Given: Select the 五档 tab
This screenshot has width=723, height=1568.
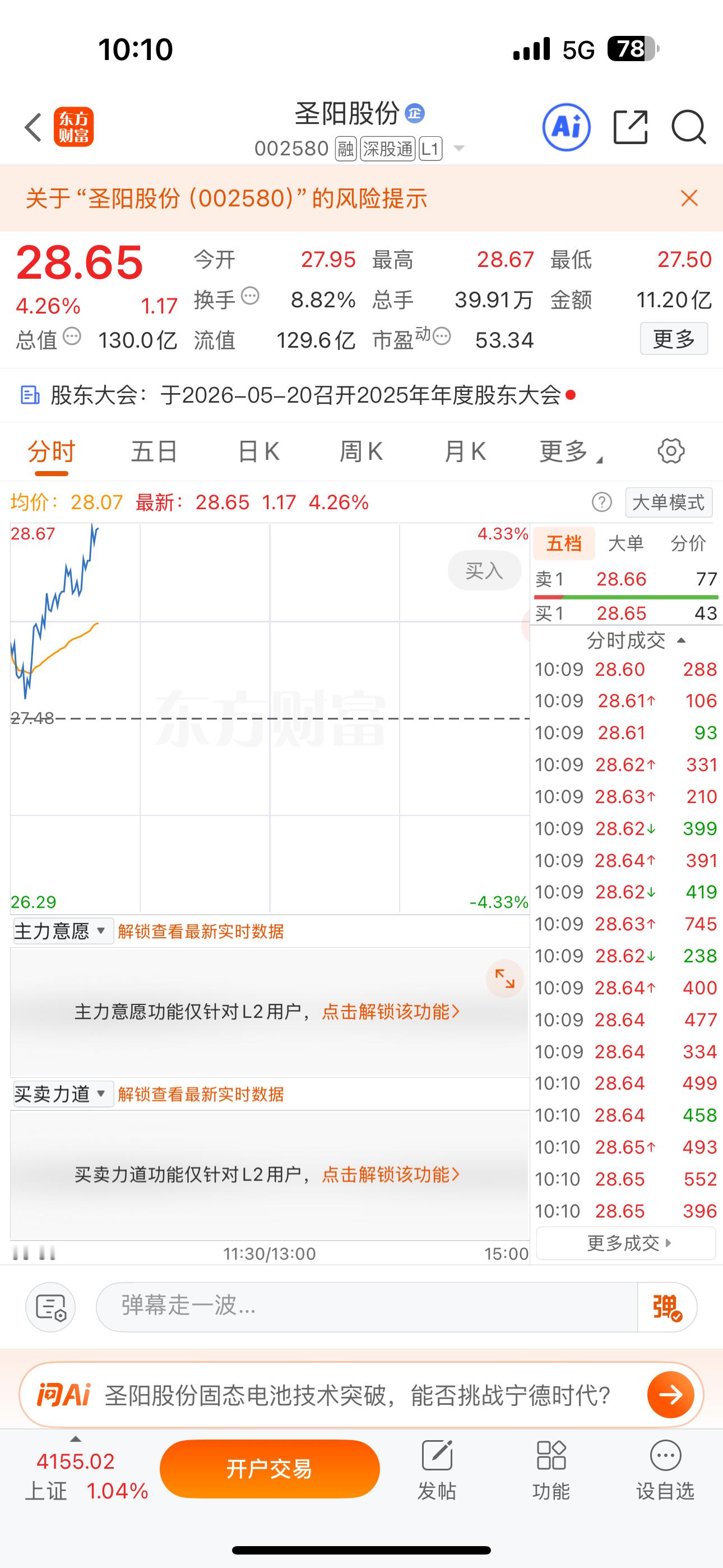Looking at the screenshot, I should [x=564, y=543].
